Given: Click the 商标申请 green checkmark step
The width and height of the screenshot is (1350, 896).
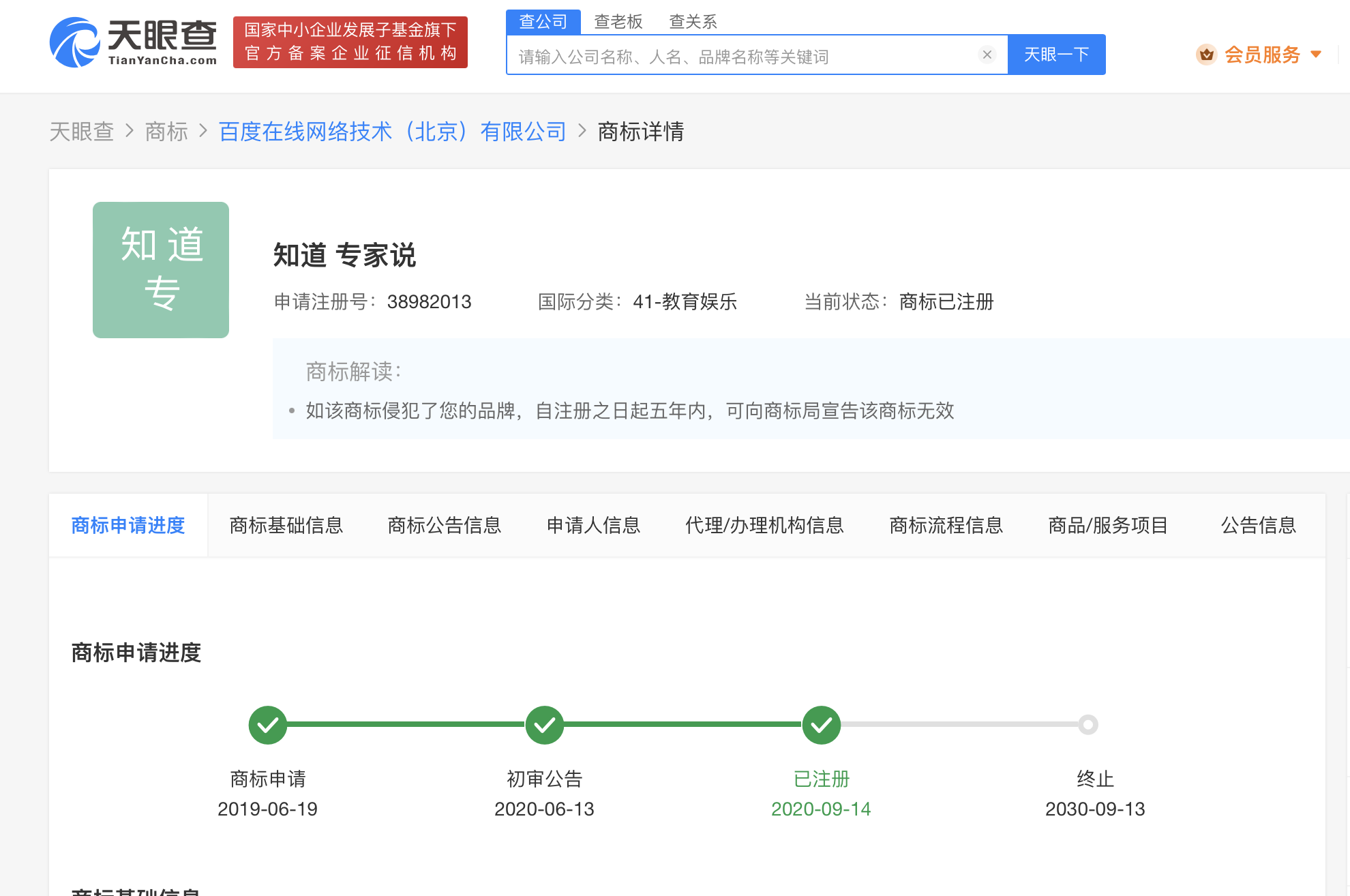Looking at the screenshot, I should tap(267, 724).
